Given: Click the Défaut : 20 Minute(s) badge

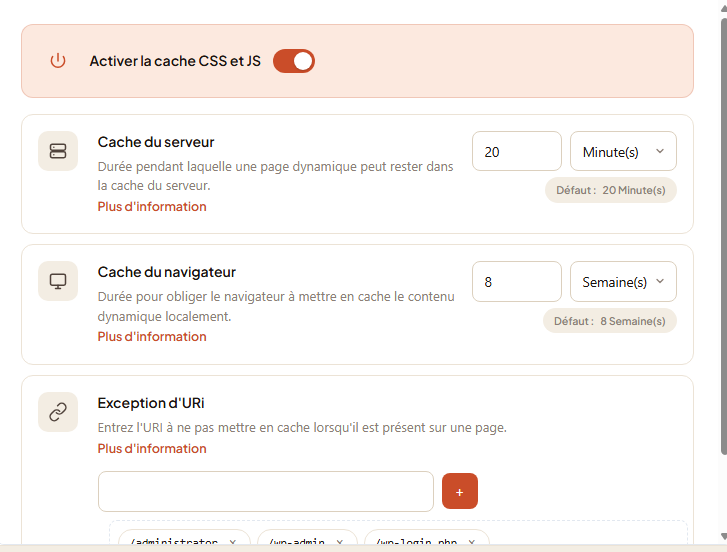Looking at the screenshot, I should 611,190.
